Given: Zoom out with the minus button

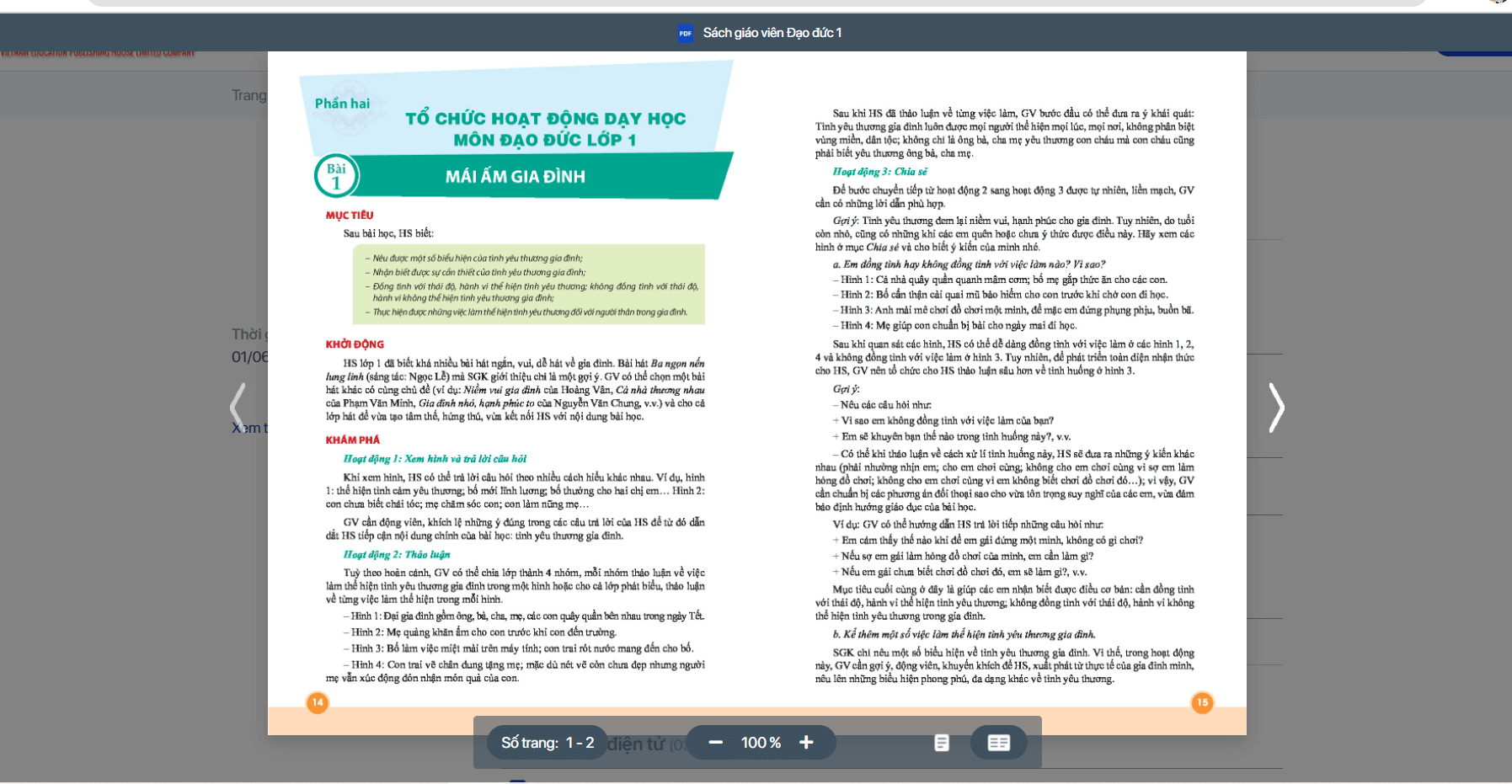Looking at the screenshot, I should pos(715,742).
